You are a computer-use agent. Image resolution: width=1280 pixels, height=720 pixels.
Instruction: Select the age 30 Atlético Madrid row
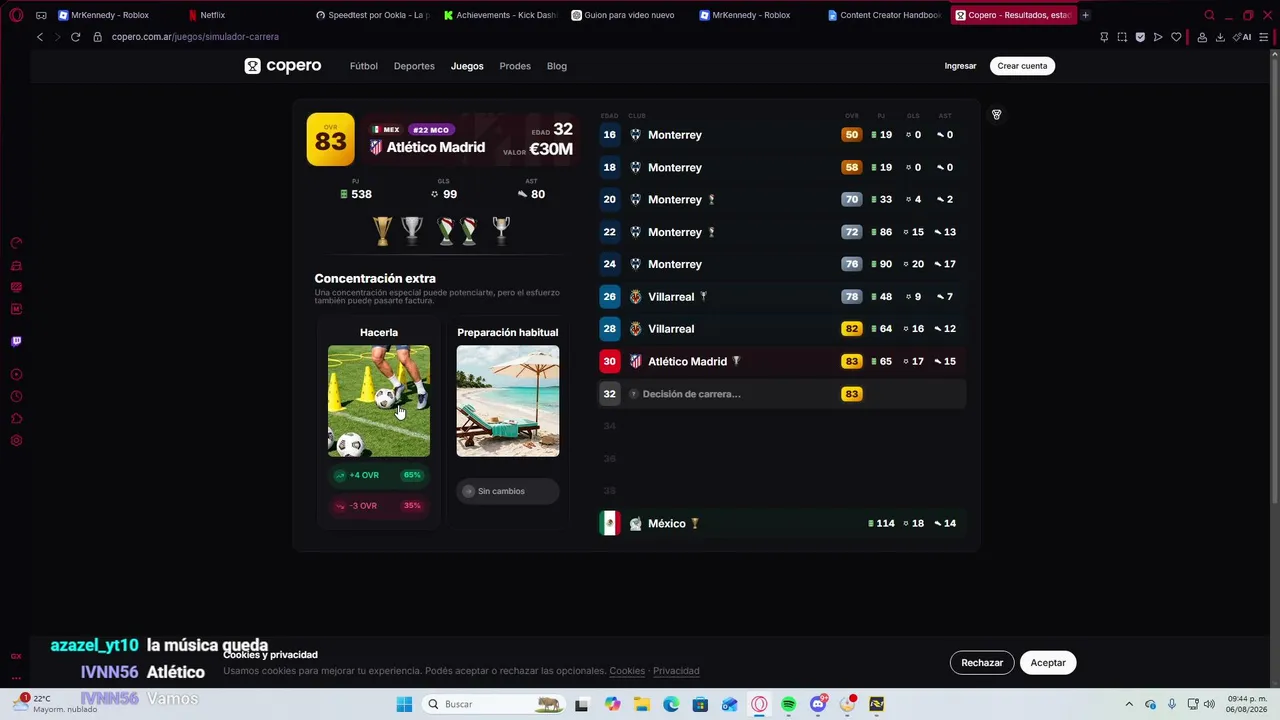tap(781, 361)
